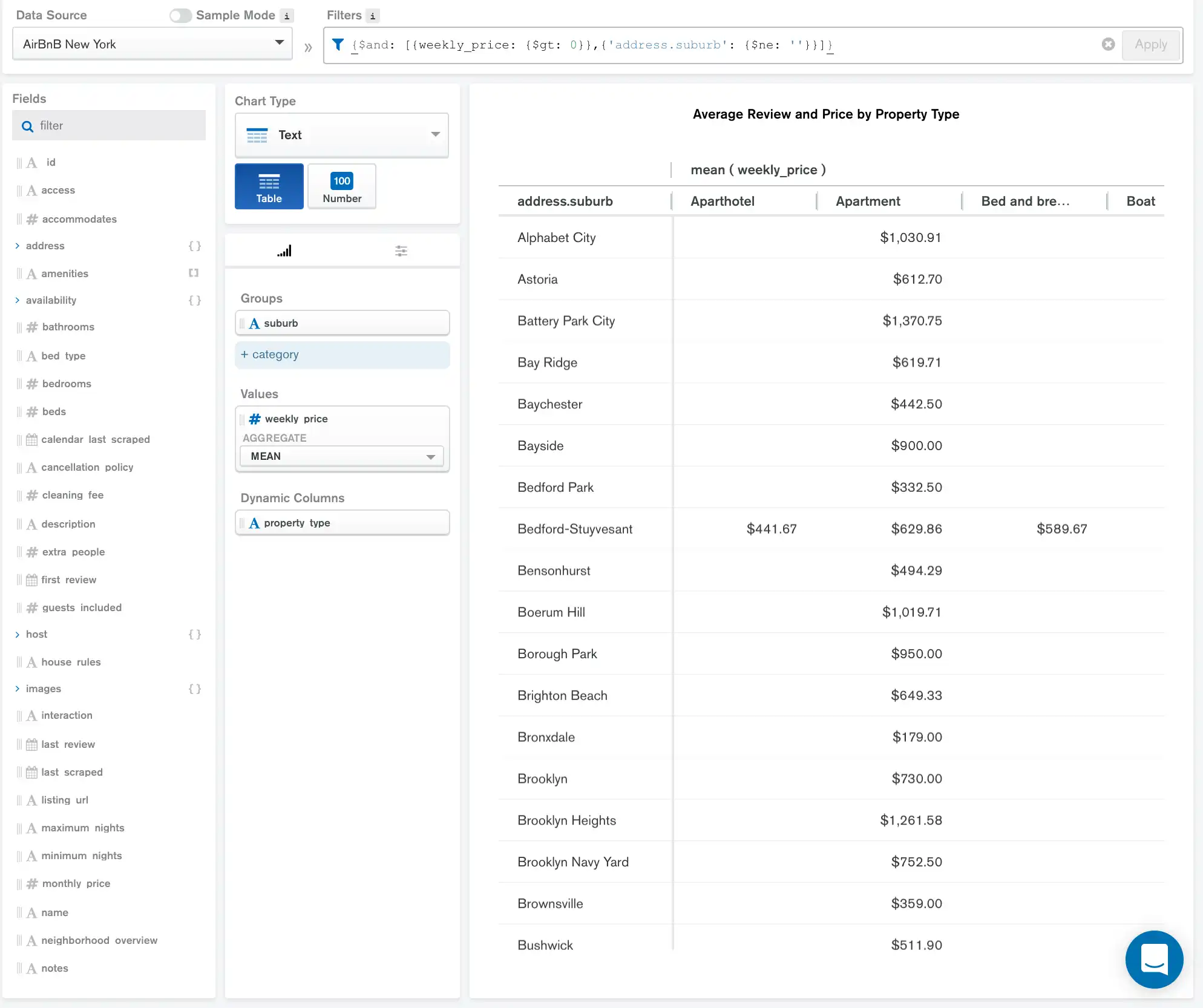
Task: Click the Fields filter search box
Action: click(x=109, y=126)
